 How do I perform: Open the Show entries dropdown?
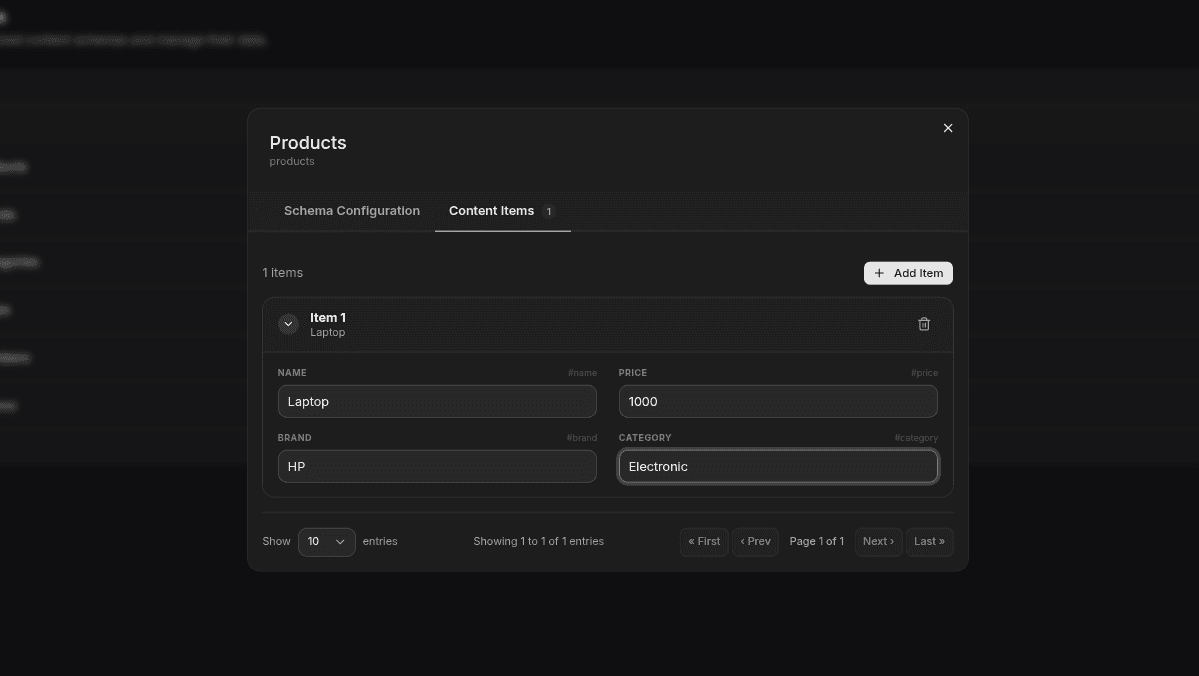pyautogui.click(x=327, y=541)
